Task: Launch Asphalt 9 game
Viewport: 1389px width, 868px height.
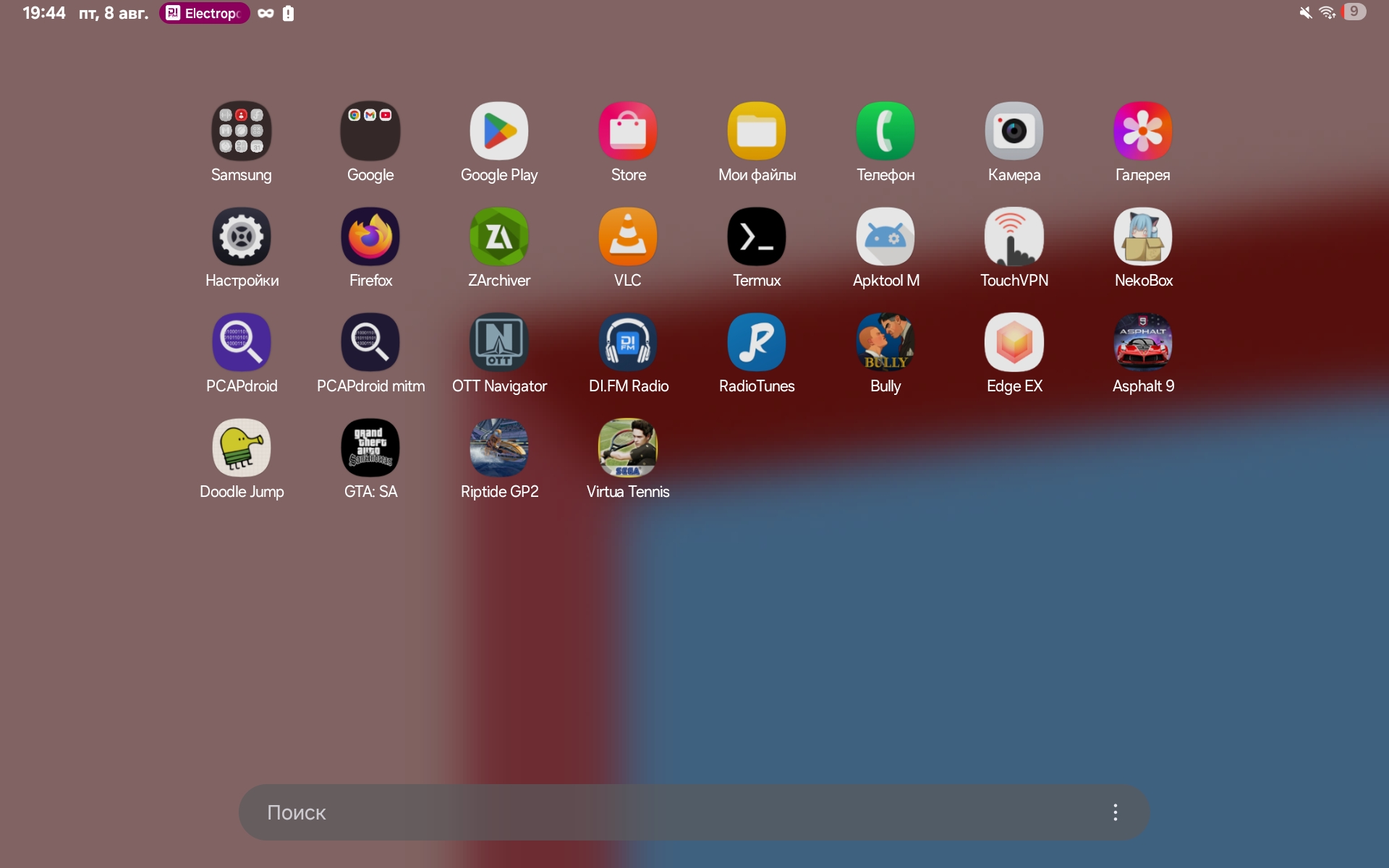Action: [x=1143, y=342]
